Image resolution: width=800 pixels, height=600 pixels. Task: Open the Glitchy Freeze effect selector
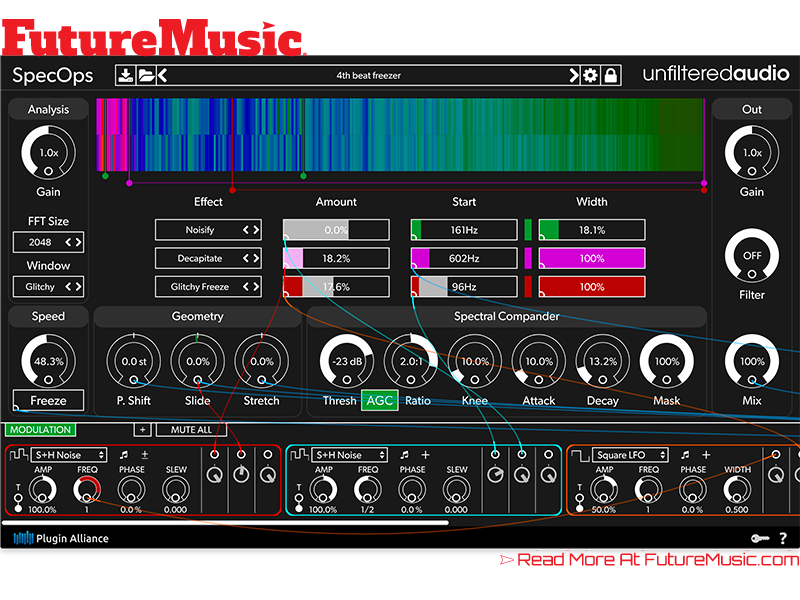(208, 287)
